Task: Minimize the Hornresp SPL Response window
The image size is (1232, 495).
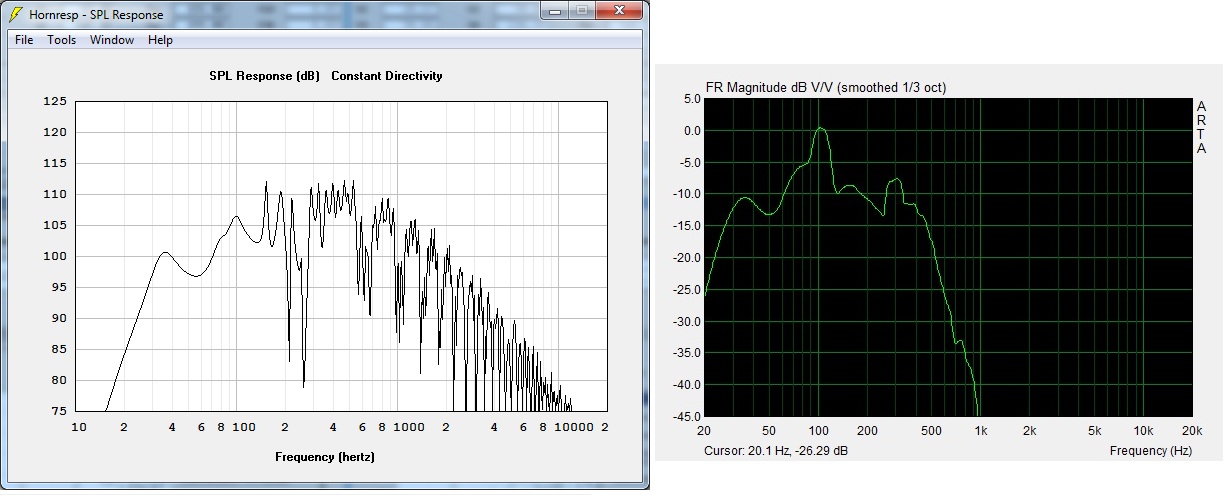Action: tap(556, 11)
